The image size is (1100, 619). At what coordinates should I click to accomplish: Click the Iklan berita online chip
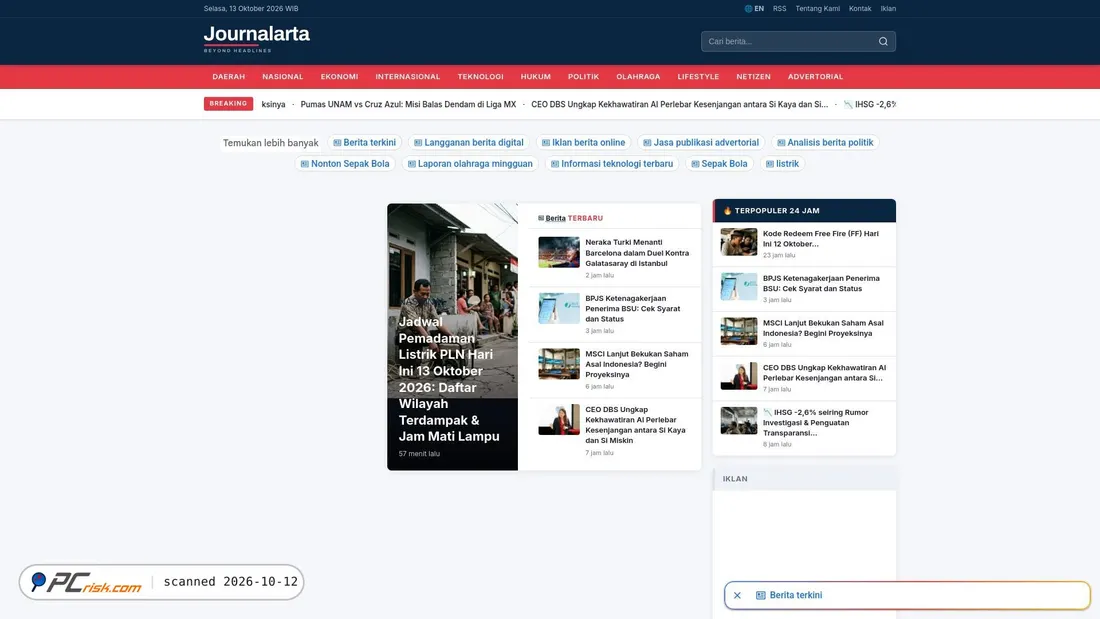[x=583, y=142]
